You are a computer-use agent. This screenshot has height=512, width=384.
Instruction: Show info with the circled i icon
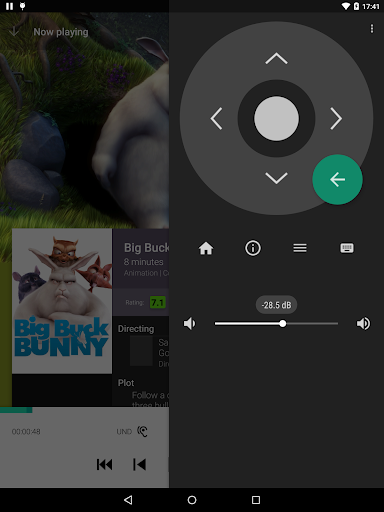[253, 248]
